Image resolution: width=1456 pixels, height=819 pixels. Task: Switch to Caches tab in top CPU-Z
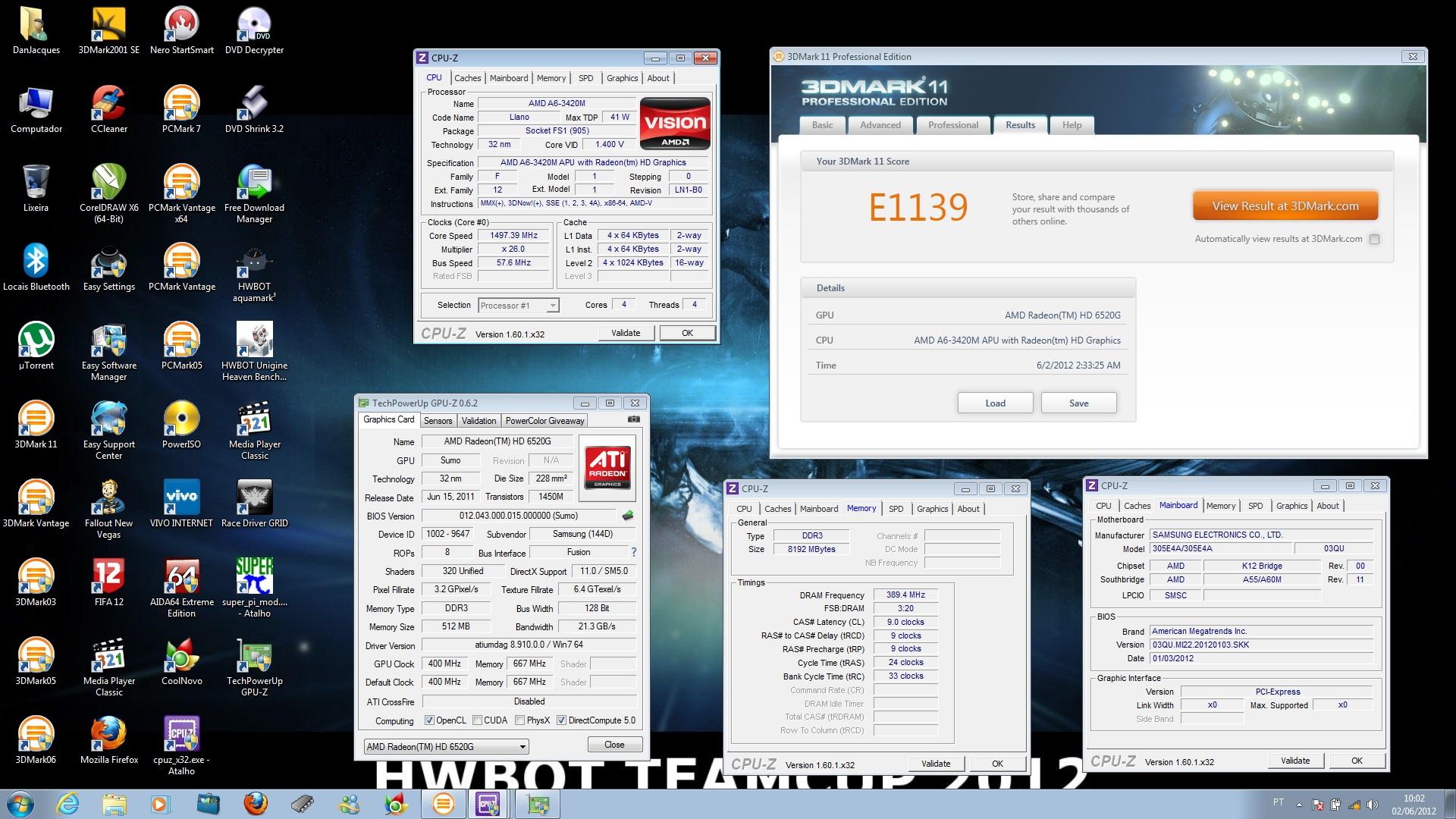[467, 78]
